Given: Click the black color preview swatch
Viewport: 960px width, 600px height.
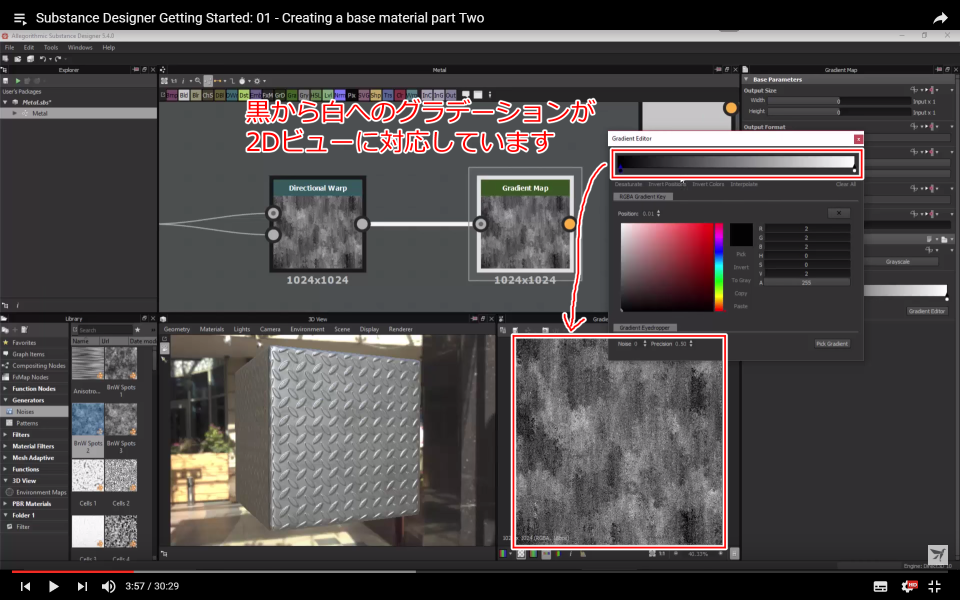Looking at the screenshot, I should (x=740, y=235).
